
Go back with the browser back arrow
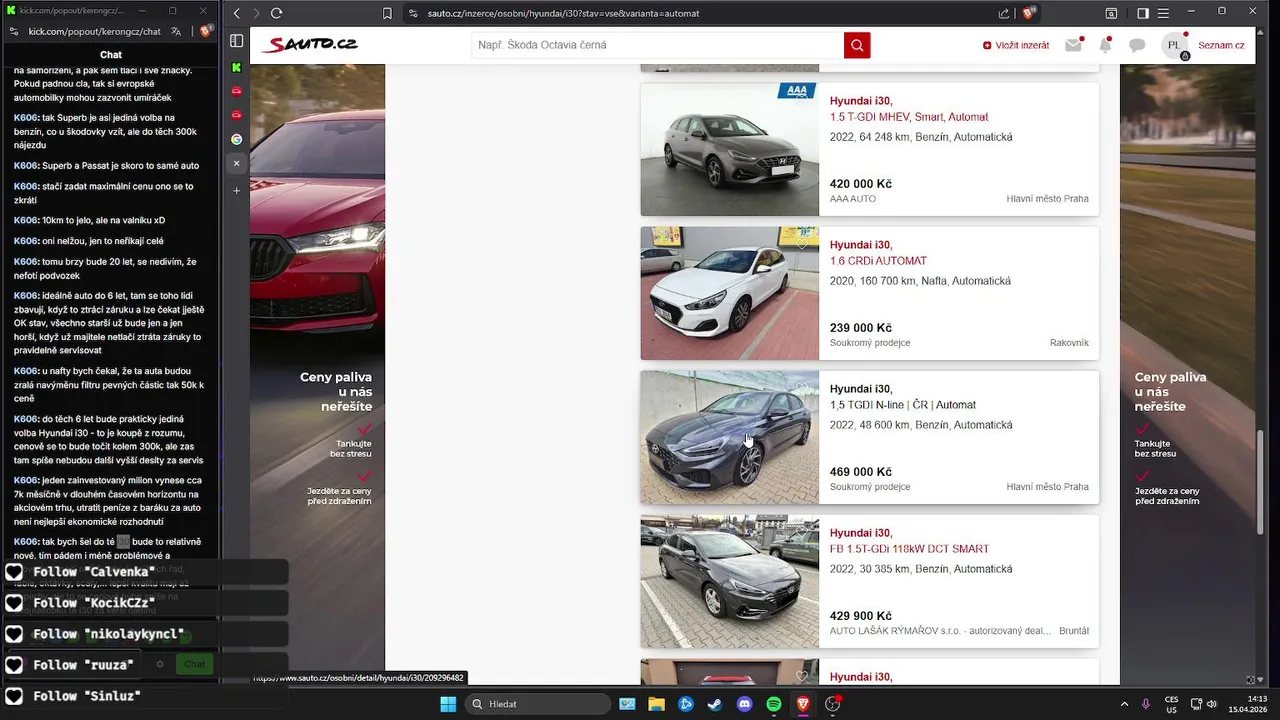point(237,13)
